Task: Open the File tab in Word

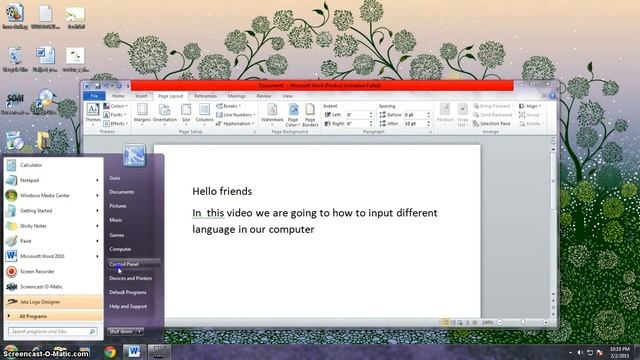Action: [x=94, y=96]
